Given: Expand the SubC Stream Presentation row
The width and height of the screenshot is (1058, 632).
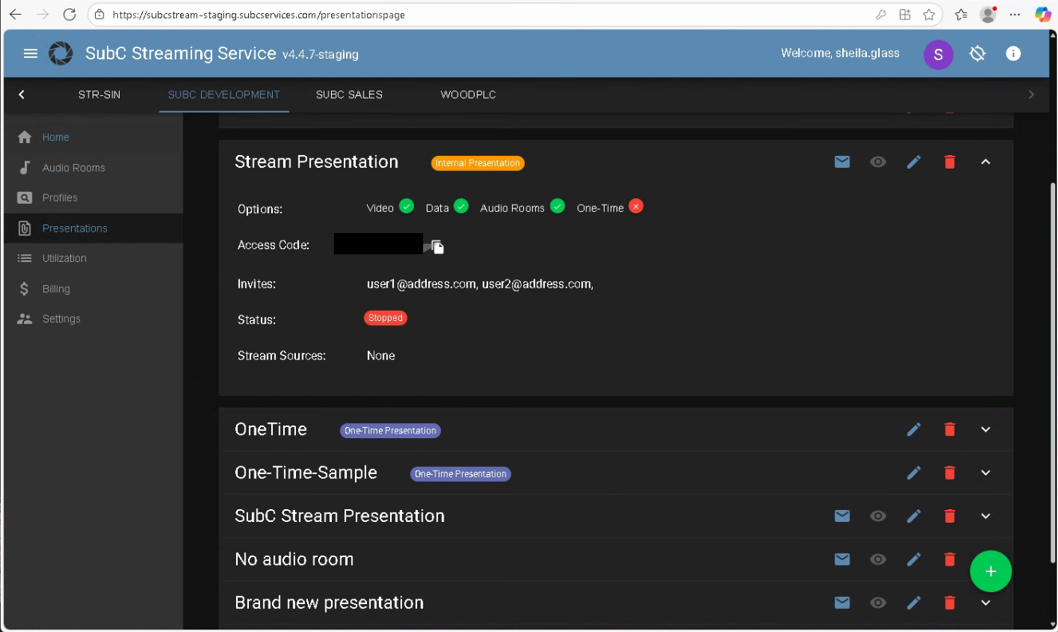Looking at the screenshot, I should (x=986, y=516).
